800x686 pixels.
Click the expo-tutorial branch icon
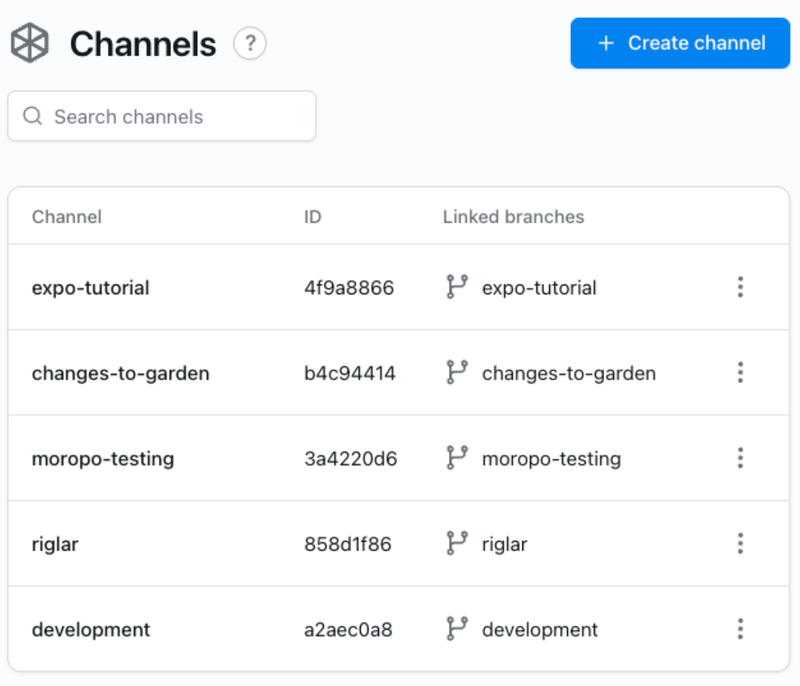click(457, 287)
